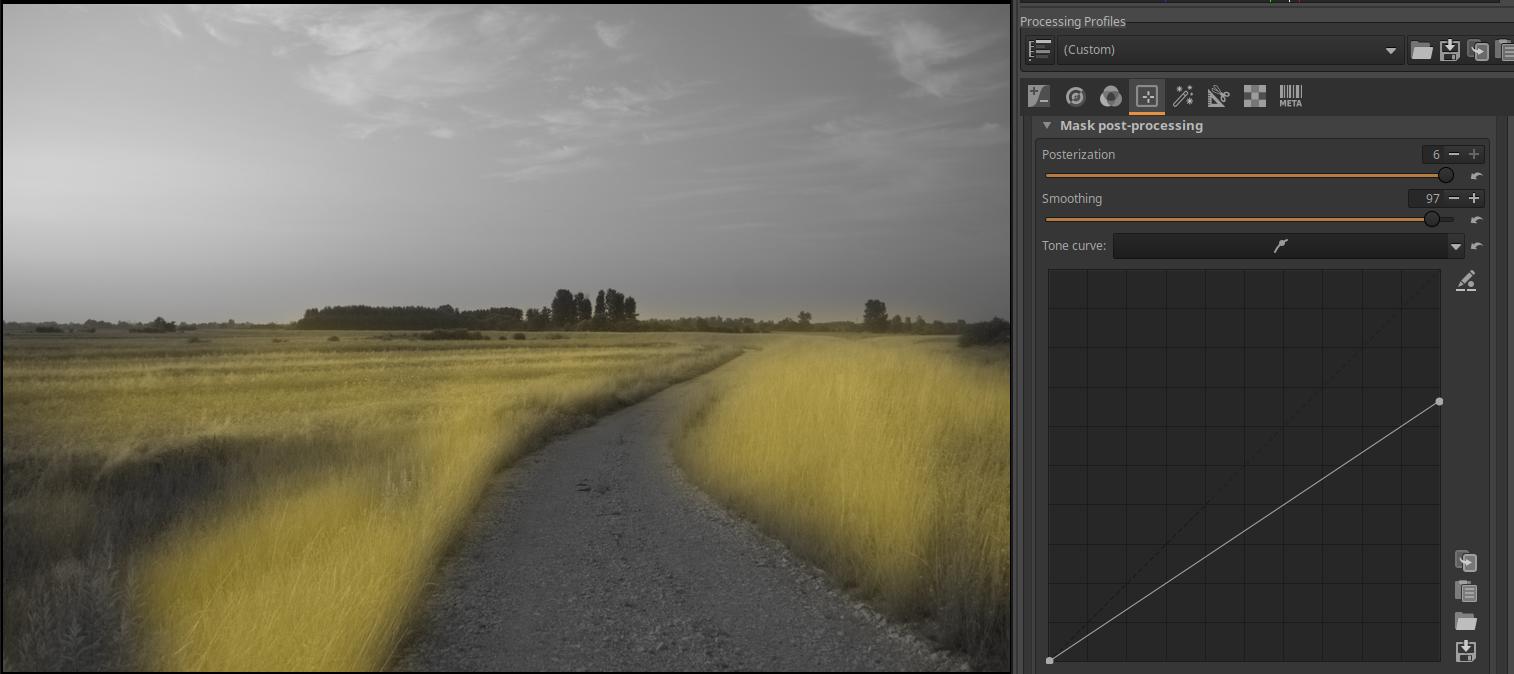Click the Smoothing slider handle
Screen dimensions: 1514x674
point(1432,219)
